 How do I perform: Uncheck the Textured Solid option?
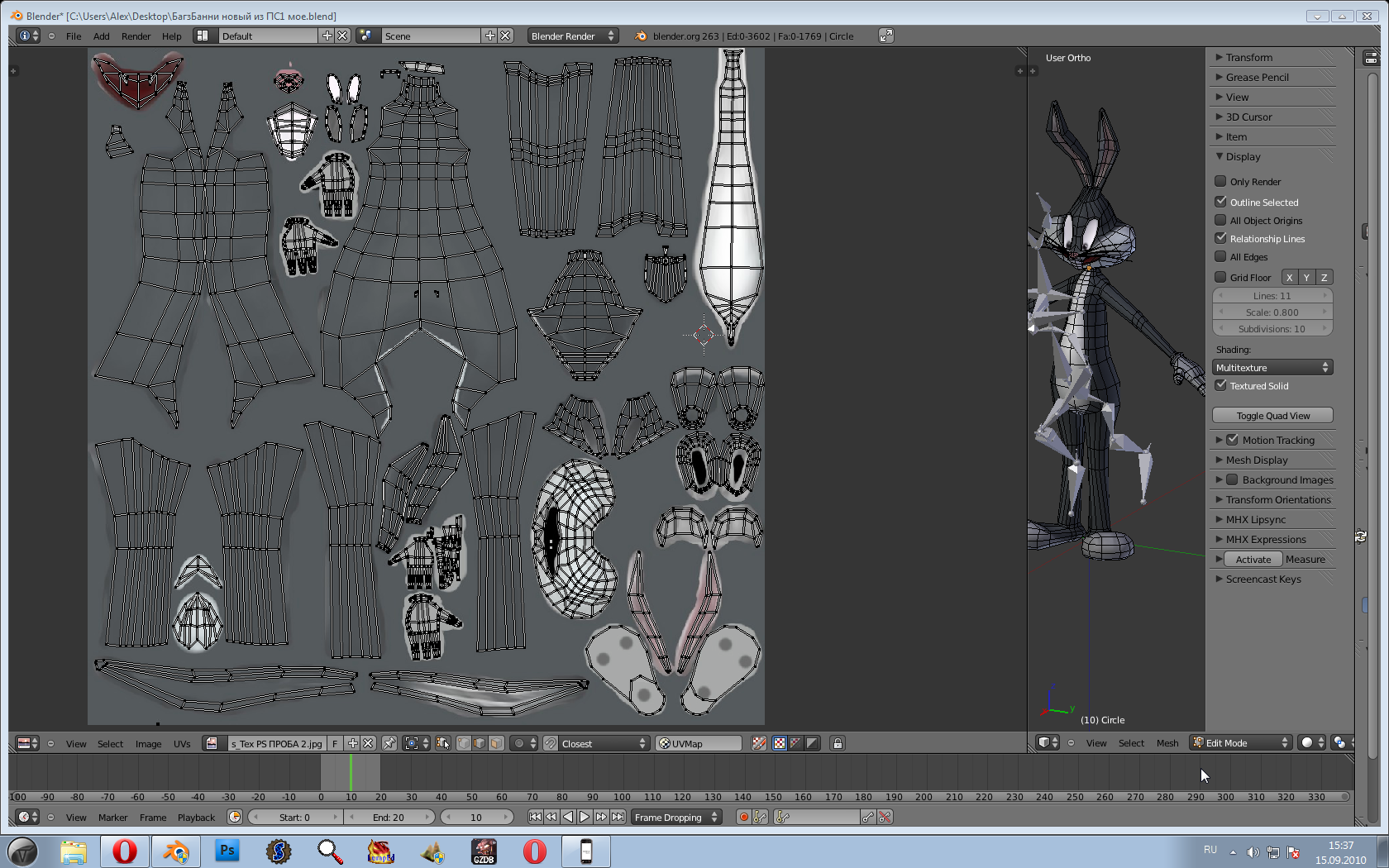1220,385
